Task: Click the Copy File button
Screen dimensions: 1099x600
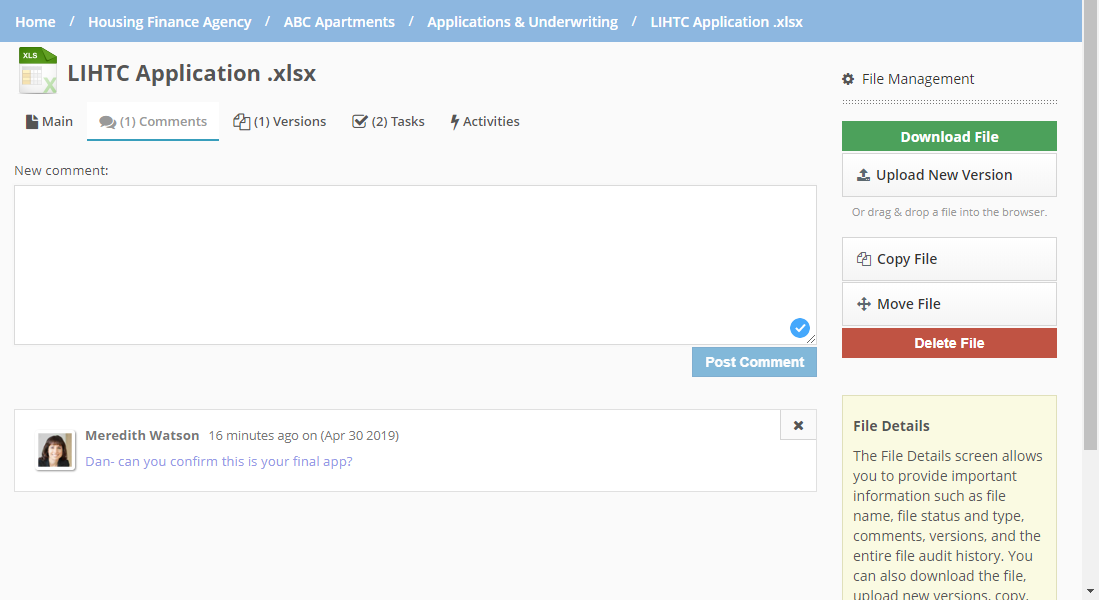Action: click(x=949, y=259)
